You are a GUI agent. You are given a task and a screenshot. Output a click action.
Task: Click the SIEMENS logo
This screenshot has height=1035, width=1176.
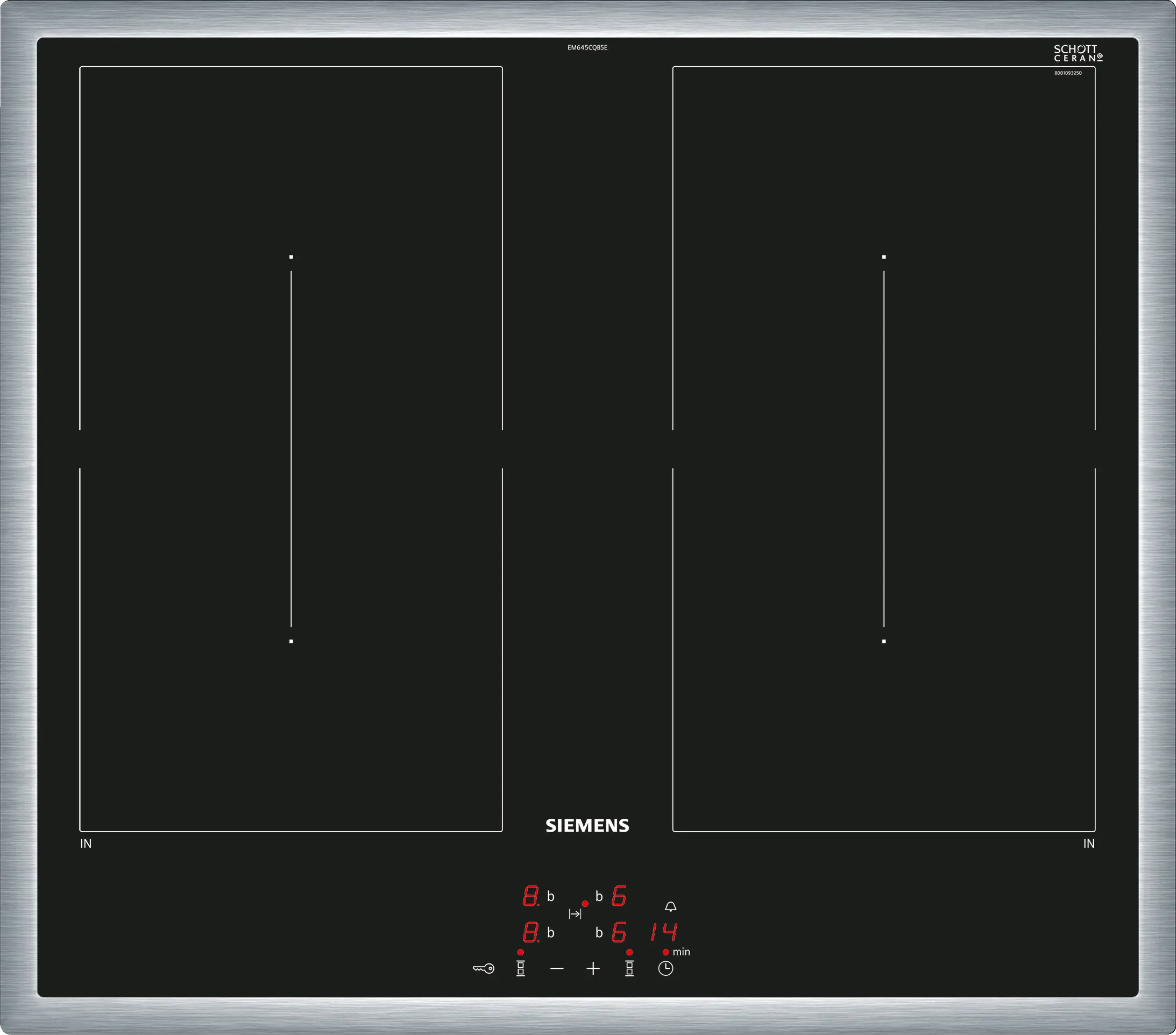[x=587, y=826]
